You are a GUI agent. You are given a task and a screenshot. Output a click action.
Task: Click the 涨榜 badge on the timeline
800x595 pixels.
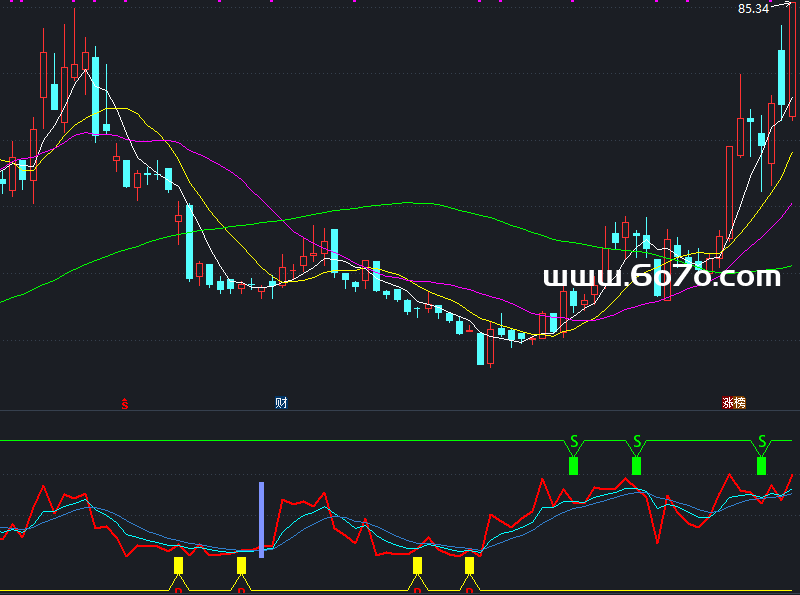(x=734, y=403)
